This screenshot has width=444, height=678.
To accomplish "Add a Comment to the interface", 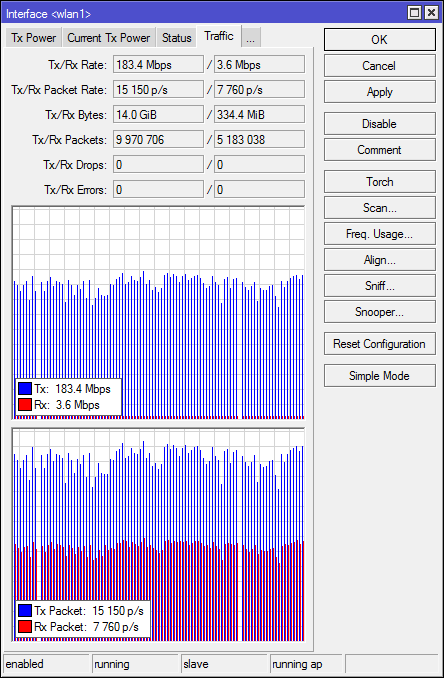I will tap(380, 150).
